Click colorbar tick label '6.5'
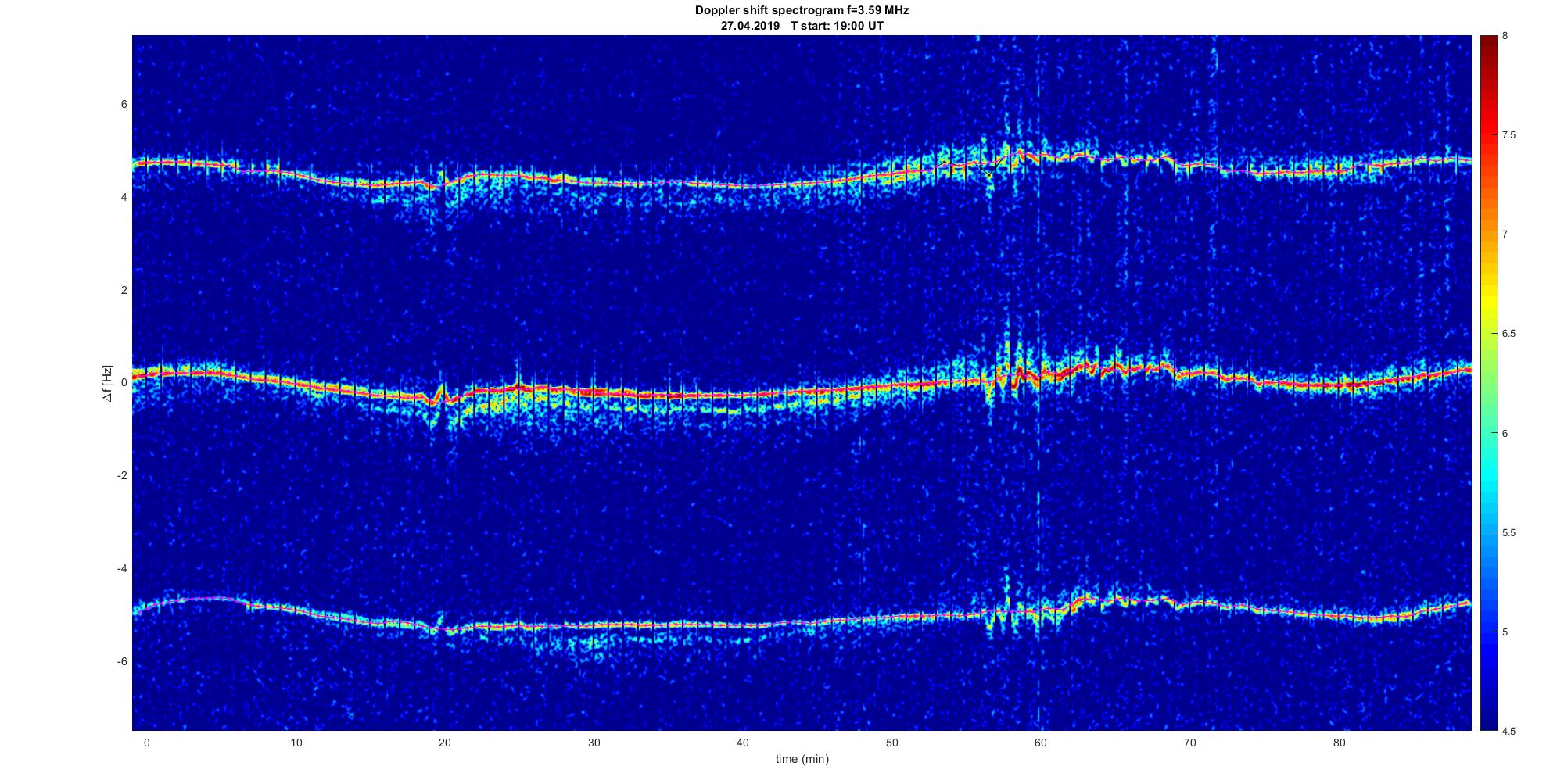Image resolution: width=1564 pixels, height=784 pixels. (x=1509, y=334)
